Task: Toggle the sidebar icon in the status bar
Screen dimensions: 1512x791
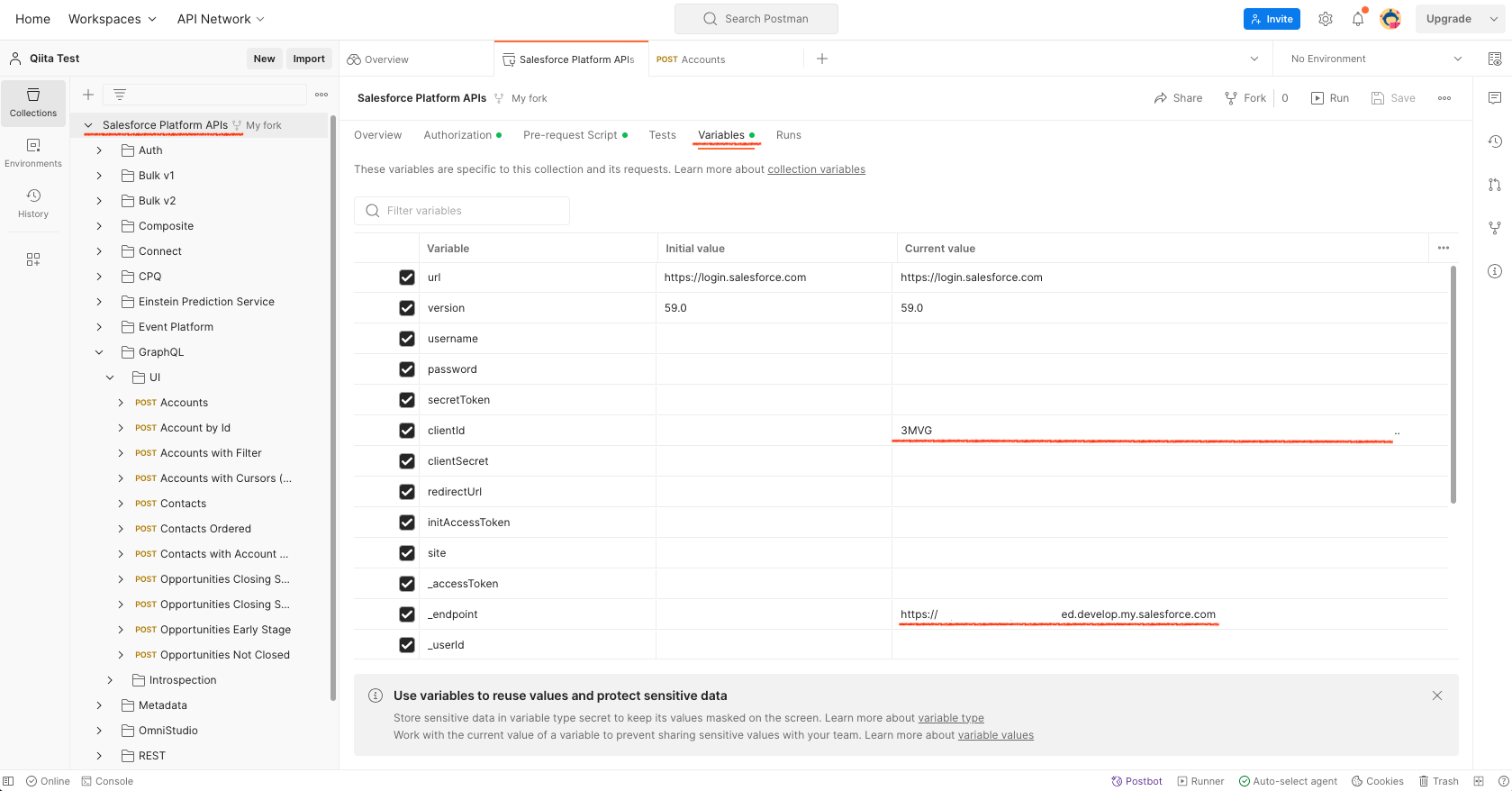Action: coord(8,781)
